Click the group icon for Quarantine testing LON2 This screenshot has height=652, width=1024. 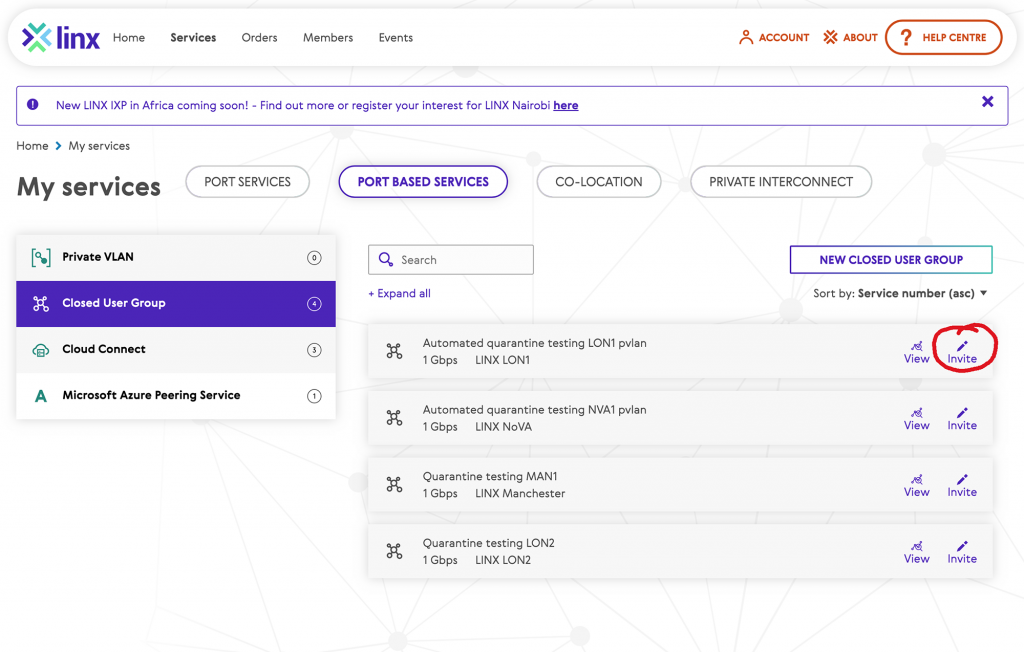(x=394, y=551)
